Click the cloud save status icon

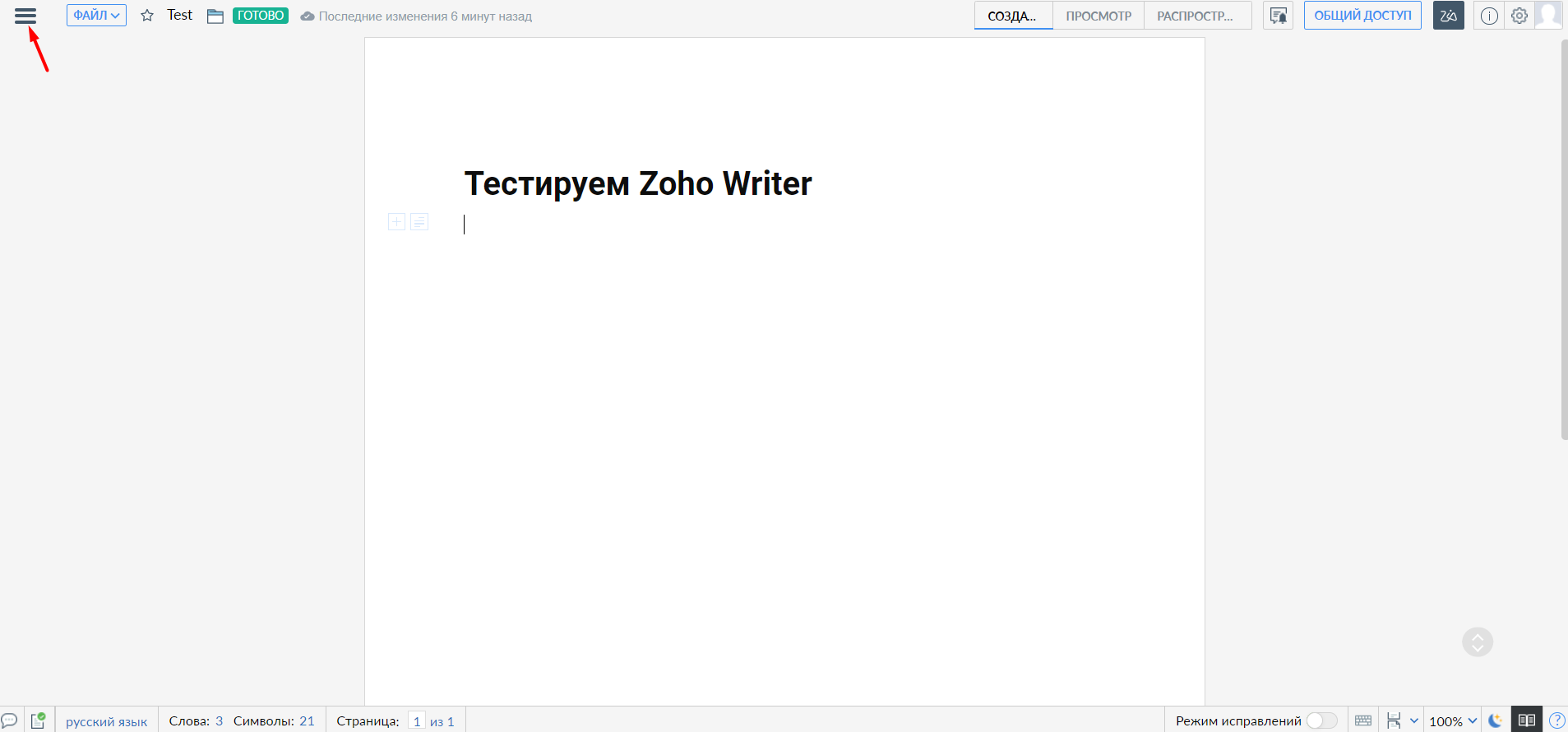tap(308, 16)
